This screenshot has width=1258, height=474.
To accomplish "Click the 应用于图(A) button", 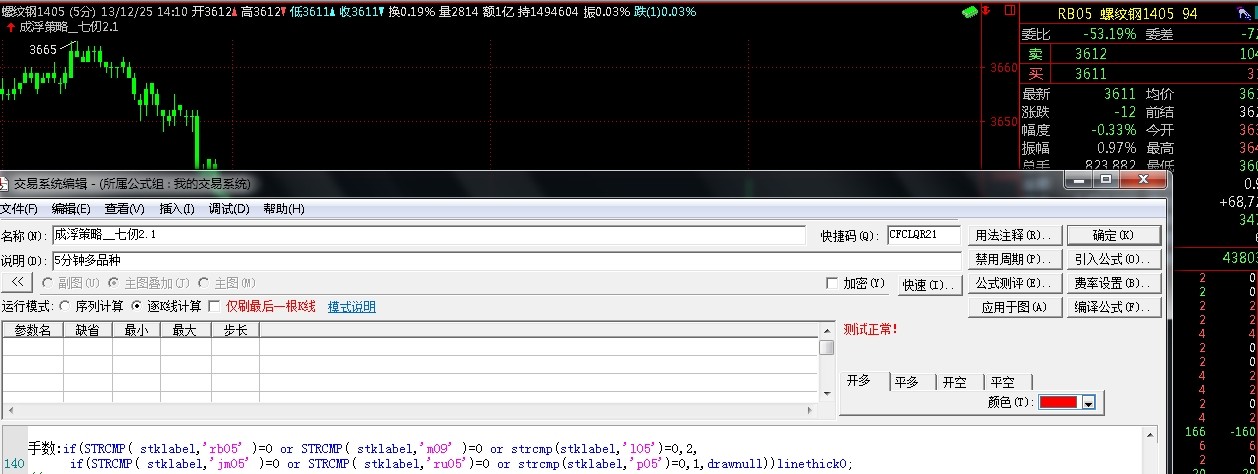I will click(x=1015, y=307).
